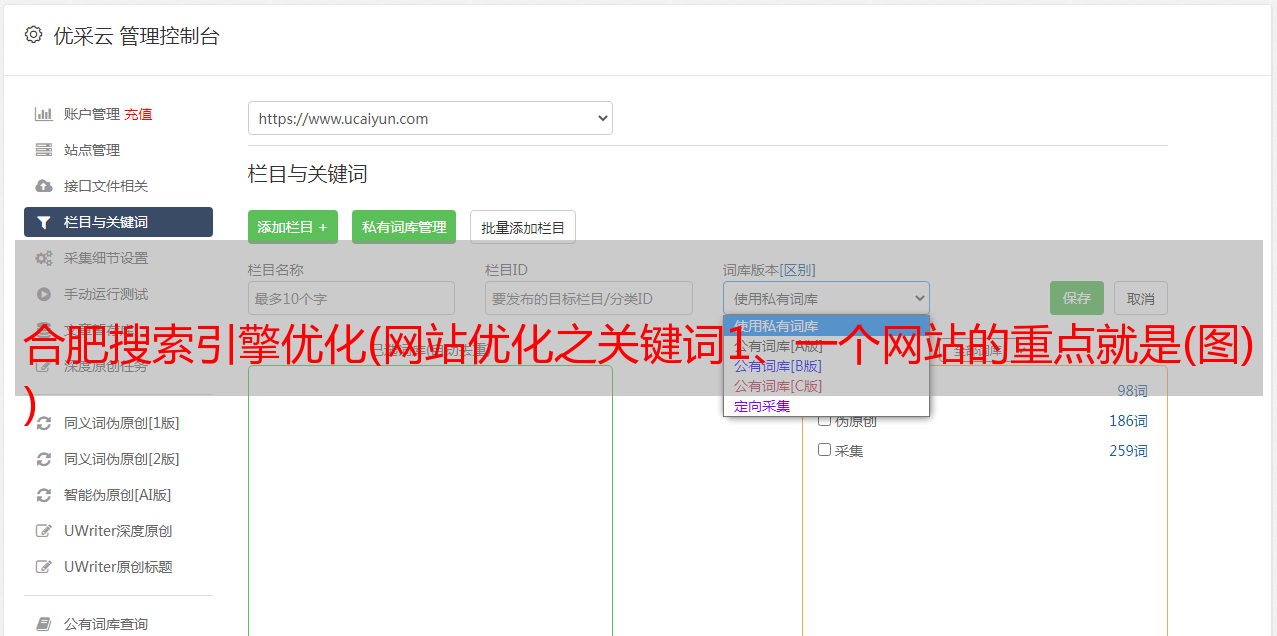This screenshot has width=1277, height=636.
Task: Check the 采集 checkbox
Action: coord(825,450)
